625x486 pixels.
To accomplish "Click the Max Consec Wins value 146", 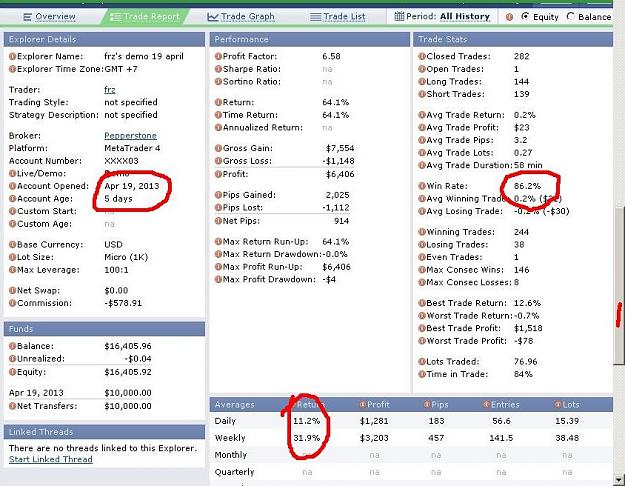I will coord(521,270).
